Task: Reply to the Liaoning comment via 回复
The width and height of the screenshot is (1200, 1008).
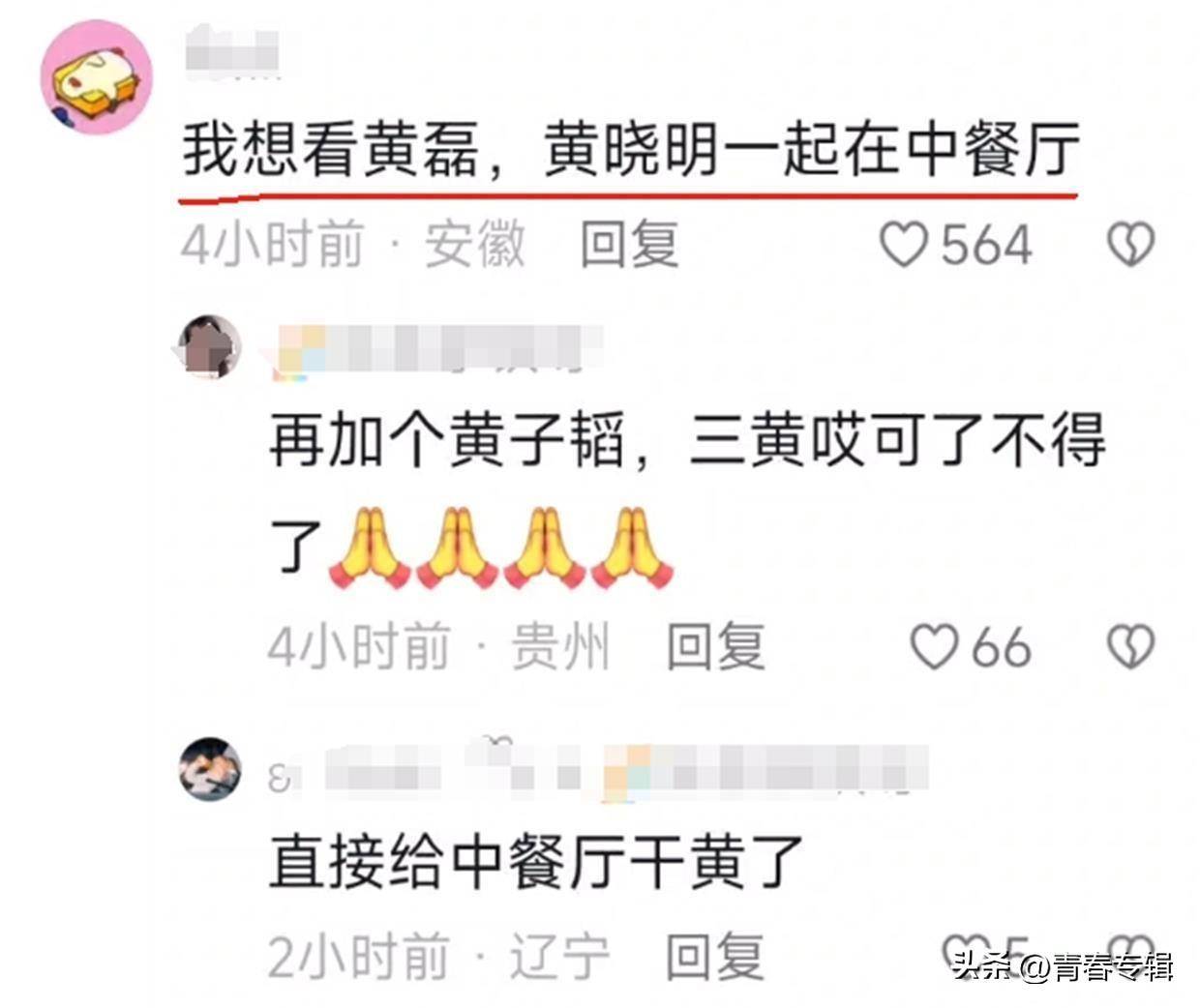Action: pyautogui.click(x=716, y=956)
